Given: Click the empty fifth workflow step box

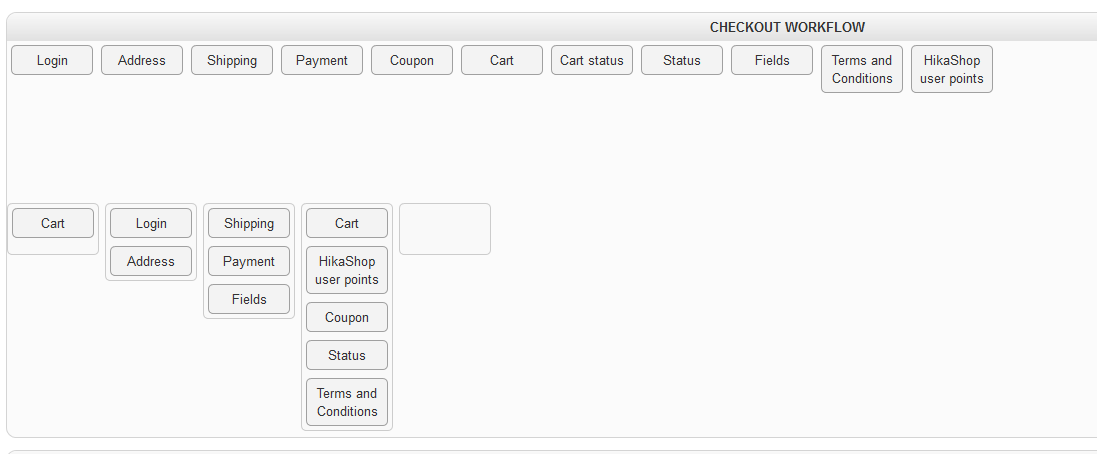Looking at the screenshot, I should coord(445,229).
